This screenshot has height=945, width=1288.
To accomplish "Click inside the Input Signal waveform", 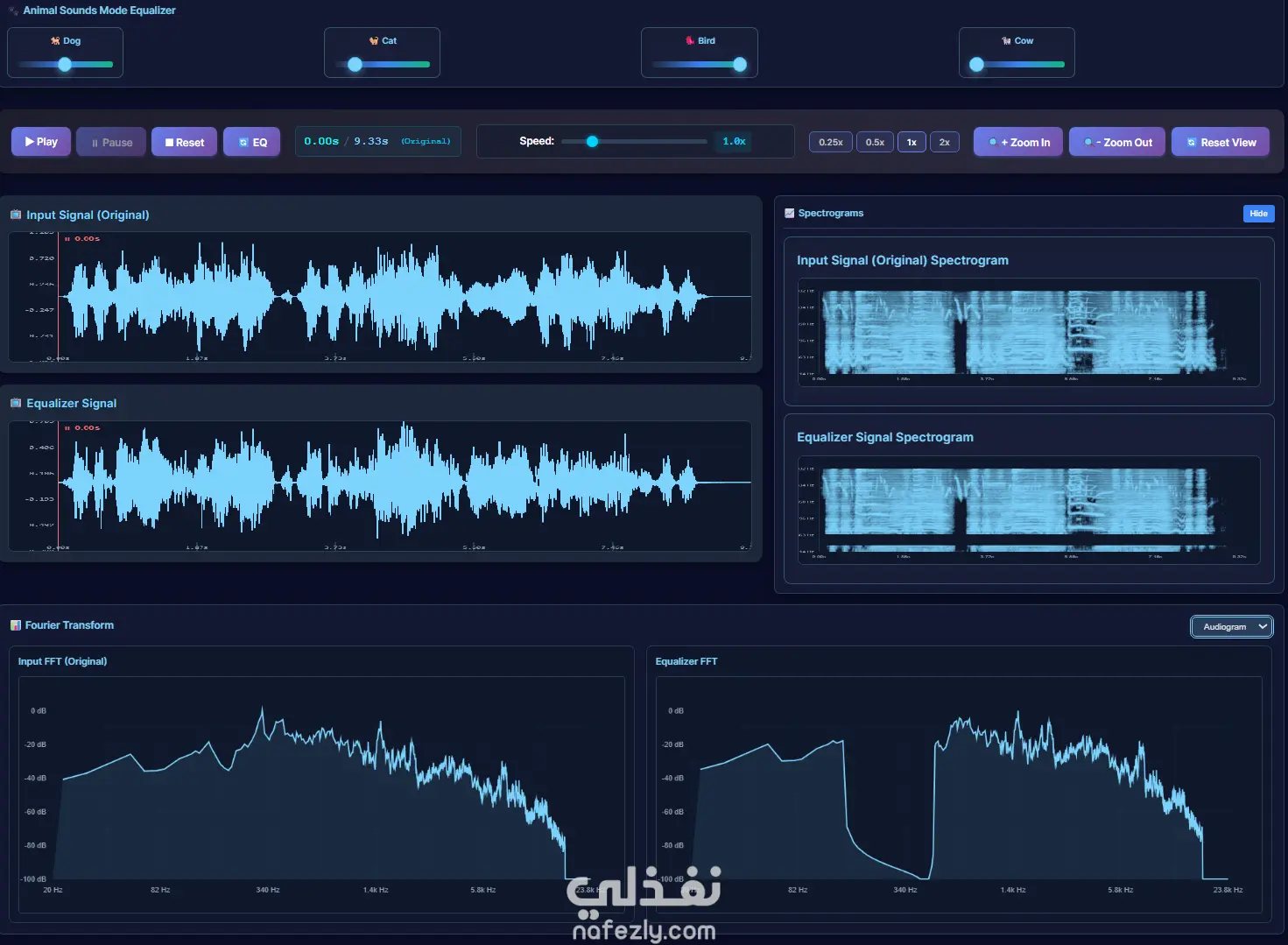I will click(x=380, y=297).
